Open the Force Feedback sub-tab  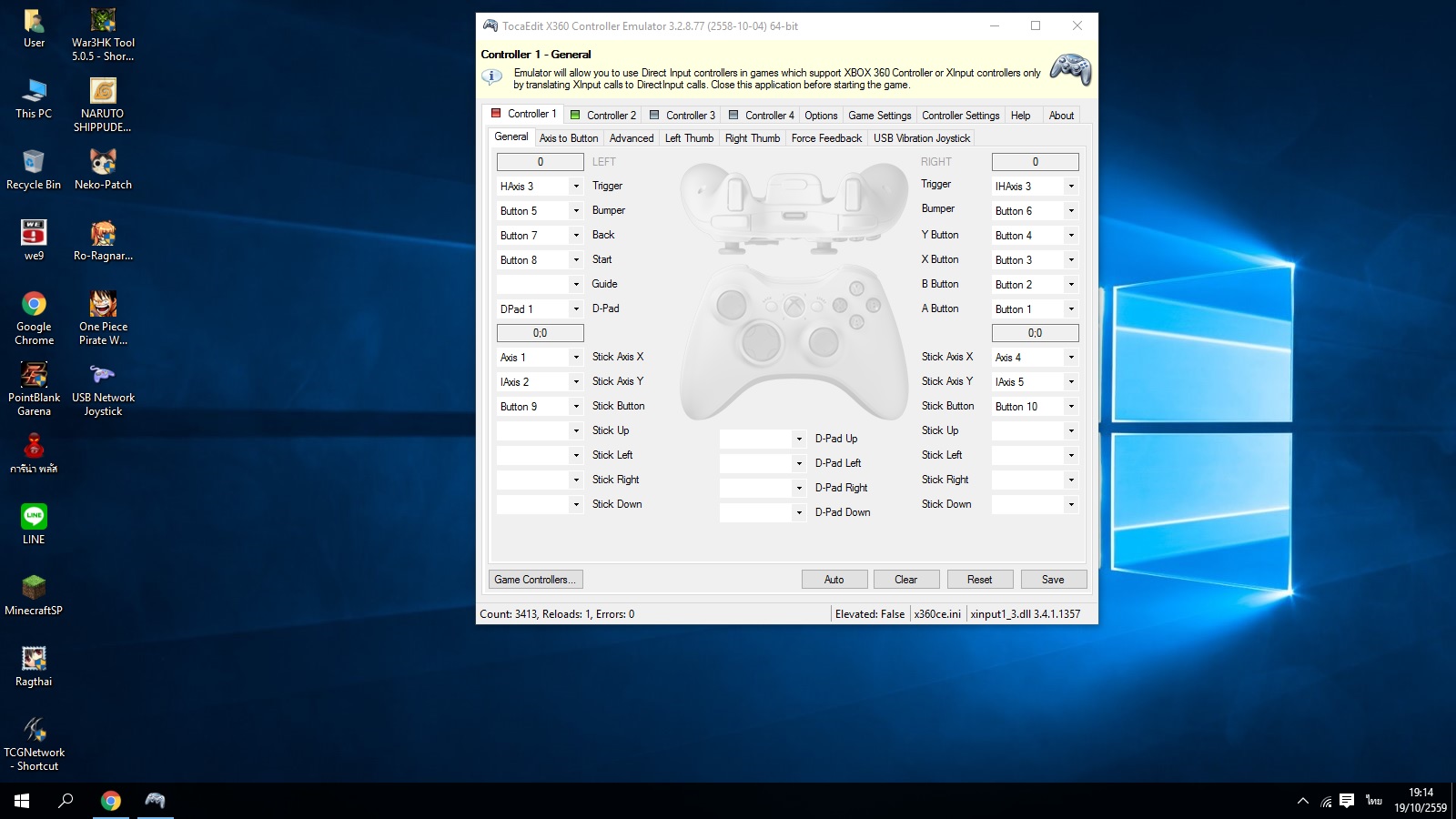tap(826, 138)
